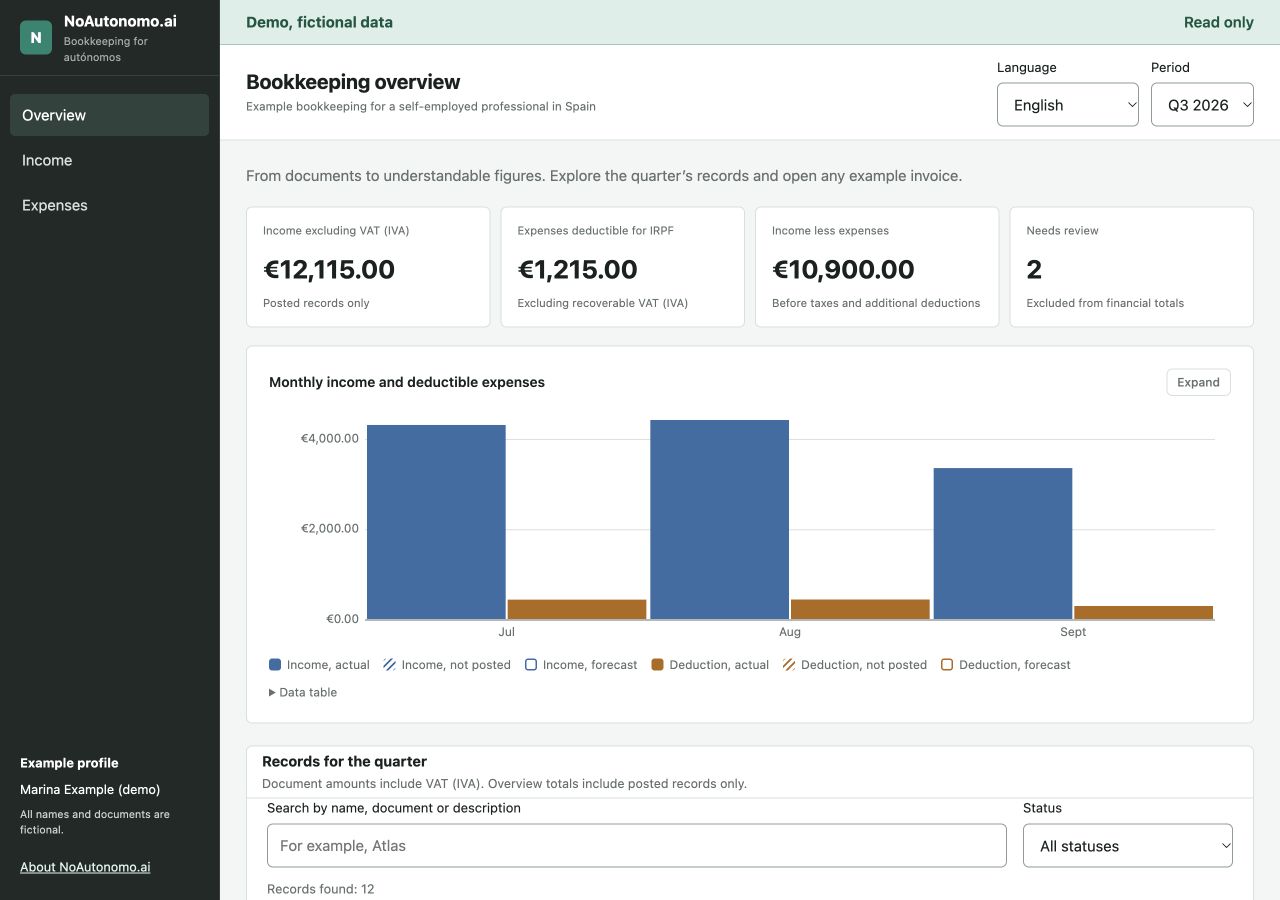
Task: Click the Marina Example (demo) profile name
Action: click(90, 789)
